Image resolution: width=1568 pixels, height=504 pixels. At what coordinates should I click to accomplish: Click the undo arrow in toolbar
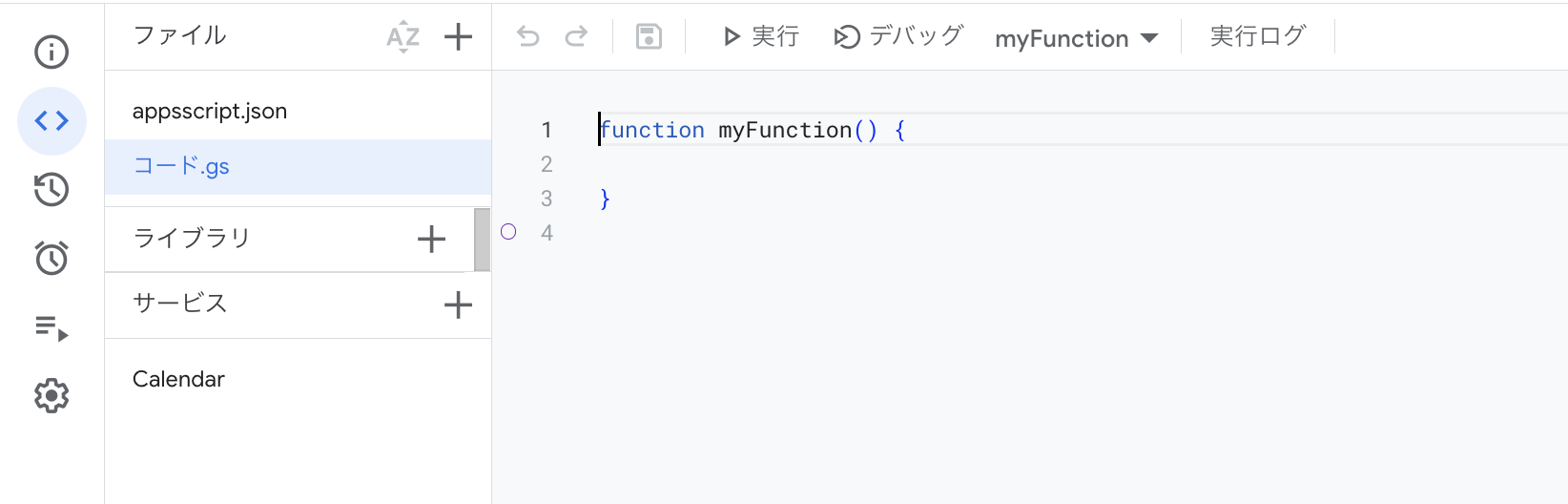pos(527,37)
